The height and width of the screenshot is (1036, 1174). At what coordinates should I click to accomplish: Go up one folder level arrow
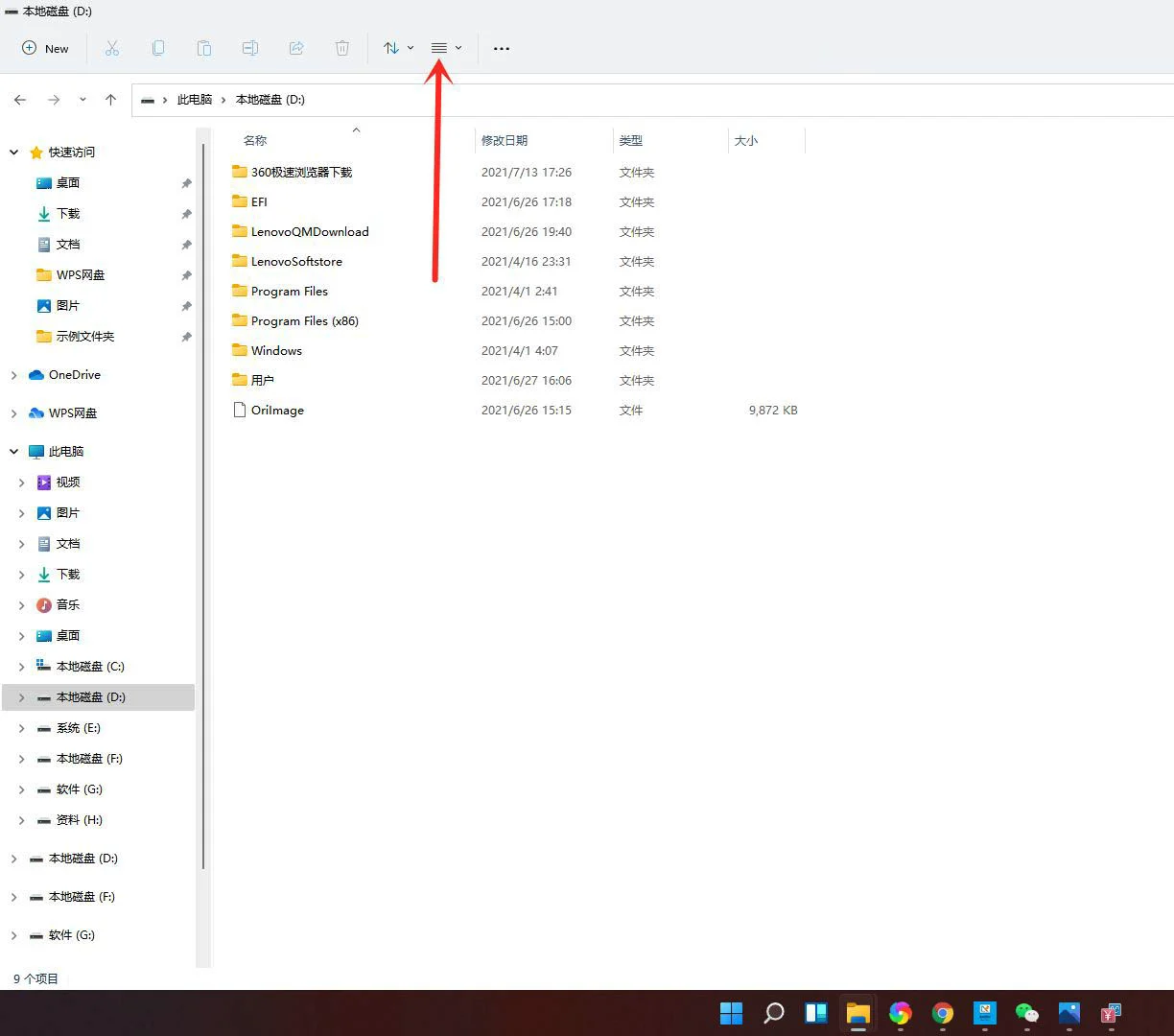tap(111, 100)
